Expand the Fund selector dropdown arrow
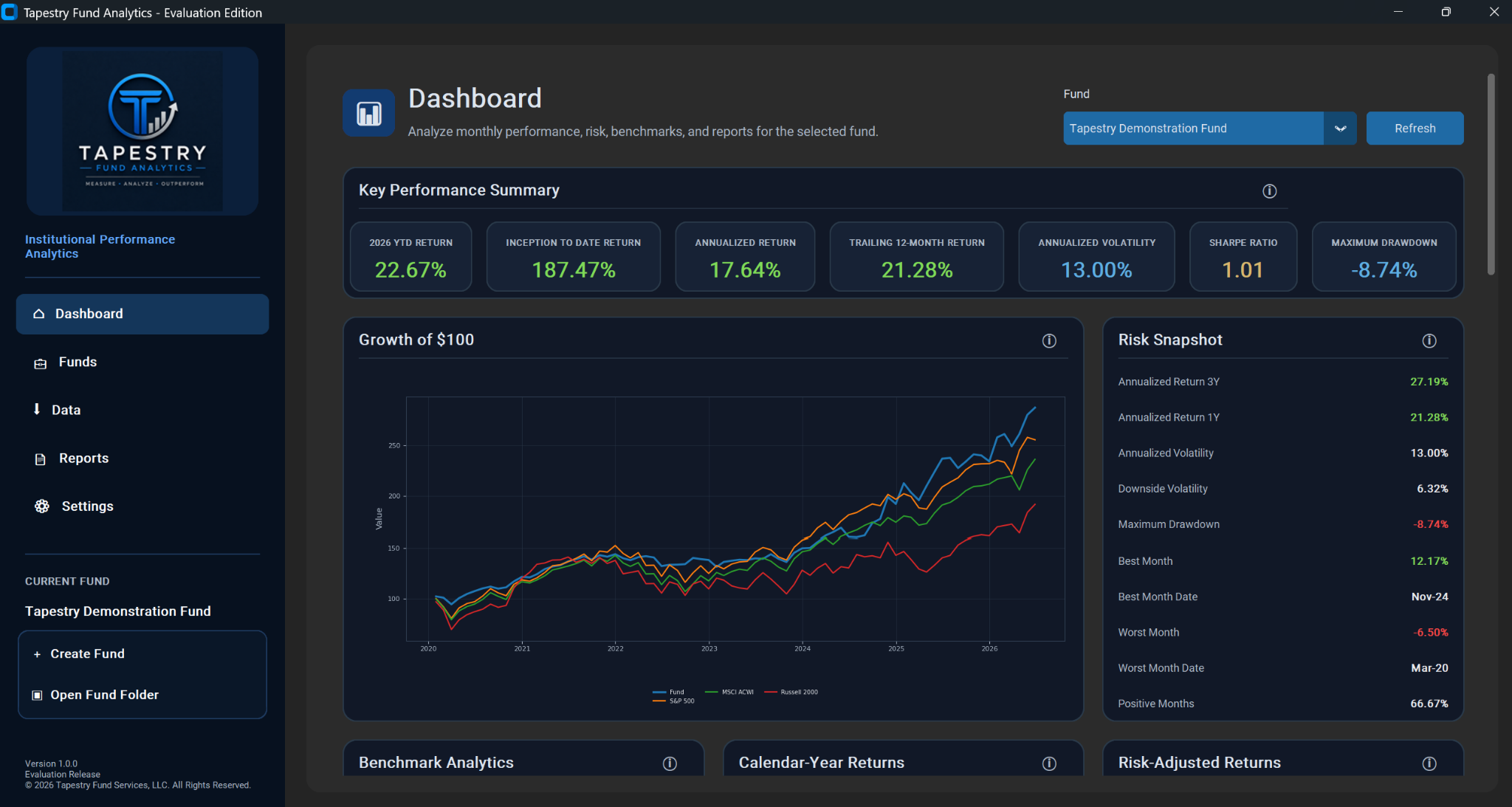This screenshot has height=807, width=1512. click(x=1340, y=128)
